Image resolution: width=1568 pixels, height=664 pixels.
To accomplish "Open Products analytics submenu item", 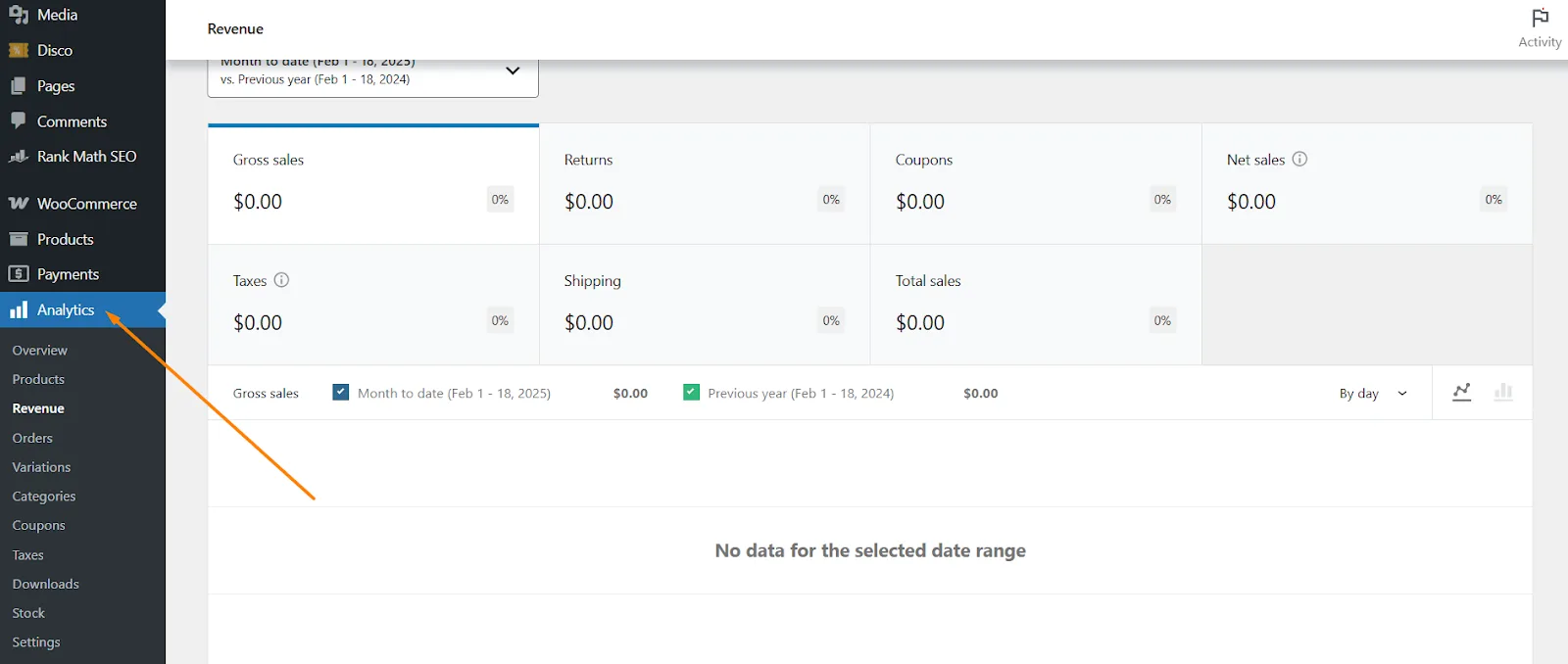I will (x=38, y=379).
